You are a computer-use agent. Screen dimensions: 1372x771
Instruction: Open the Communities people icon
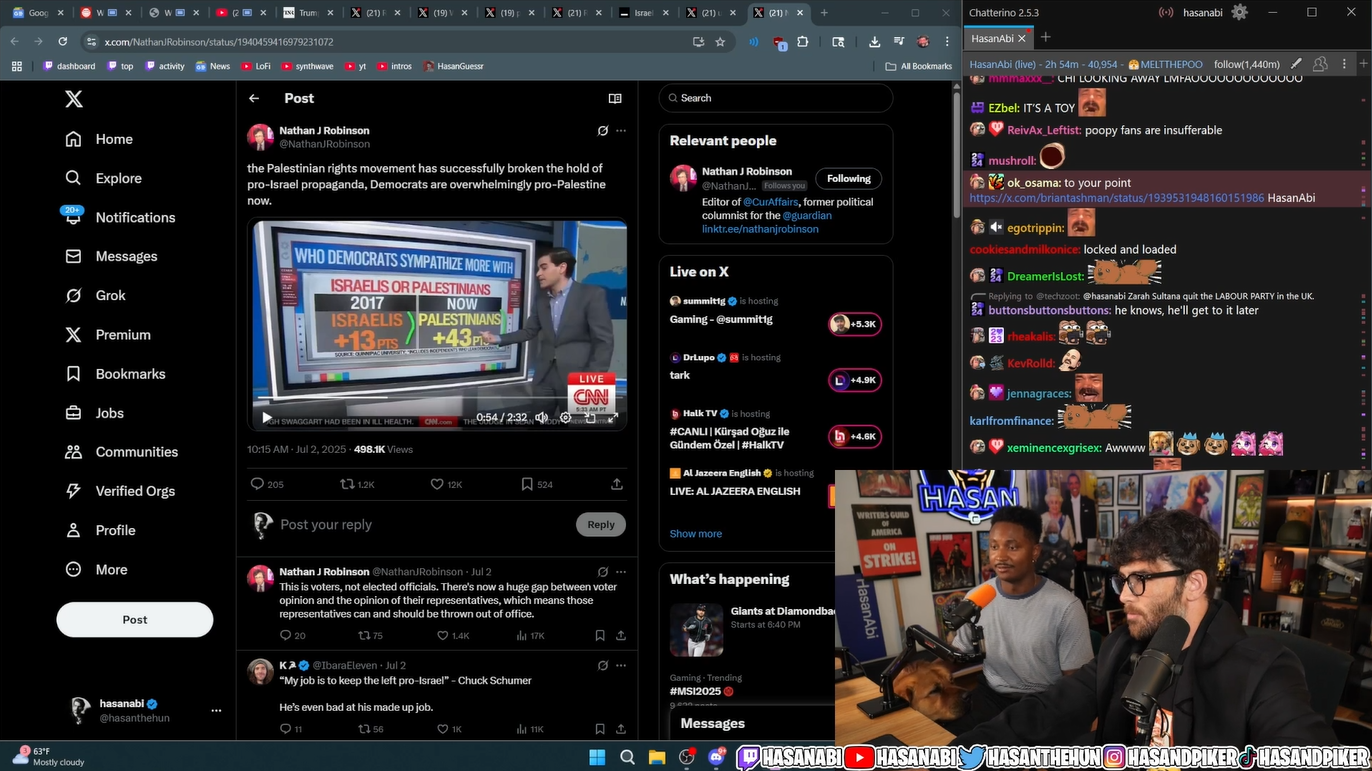[x=73, y=452]
